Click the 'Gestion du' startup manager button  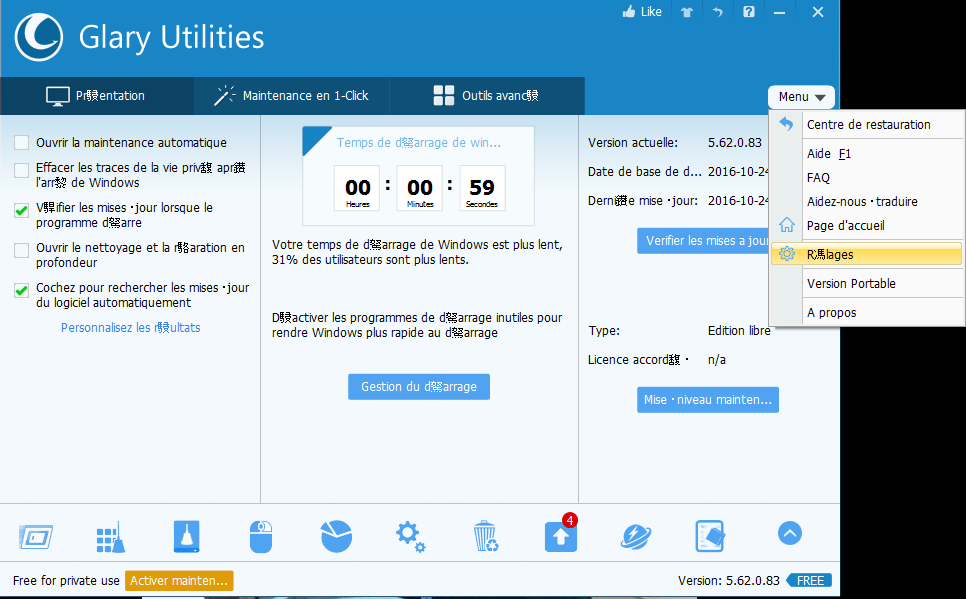point(419,387)
